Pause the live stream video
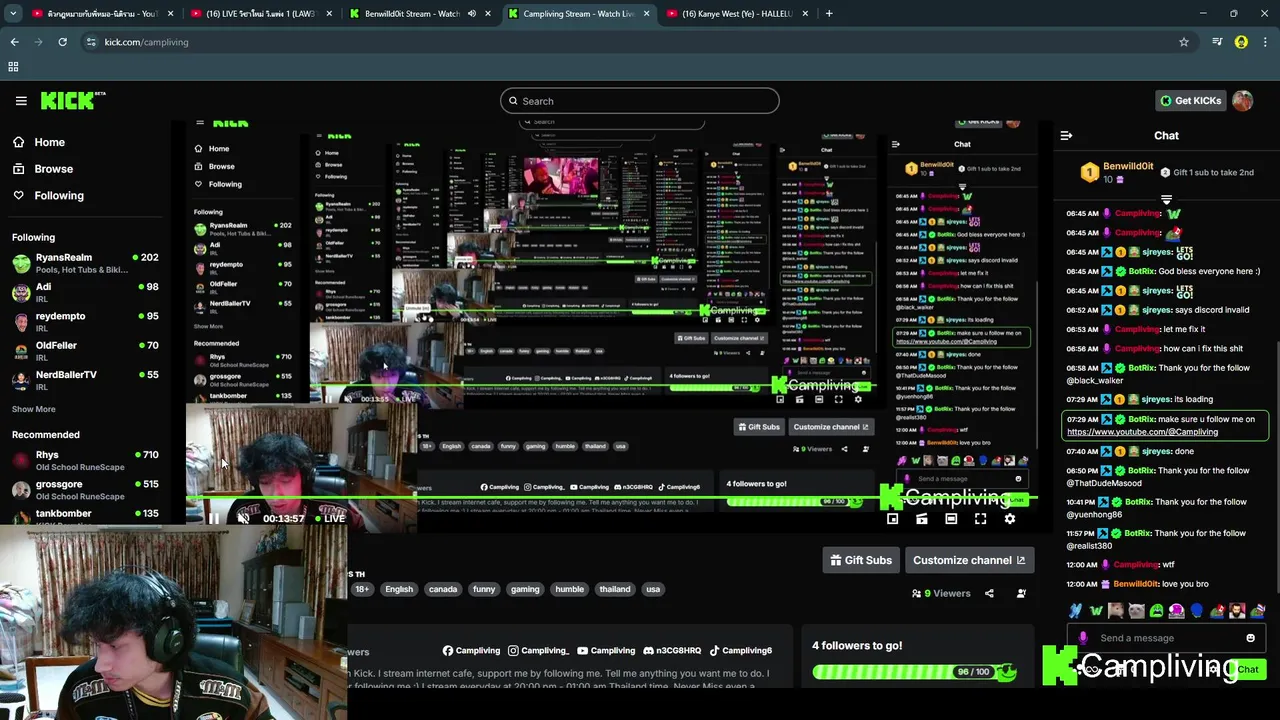This screenshot has width=1280, height=720. (x=213, y=519)
